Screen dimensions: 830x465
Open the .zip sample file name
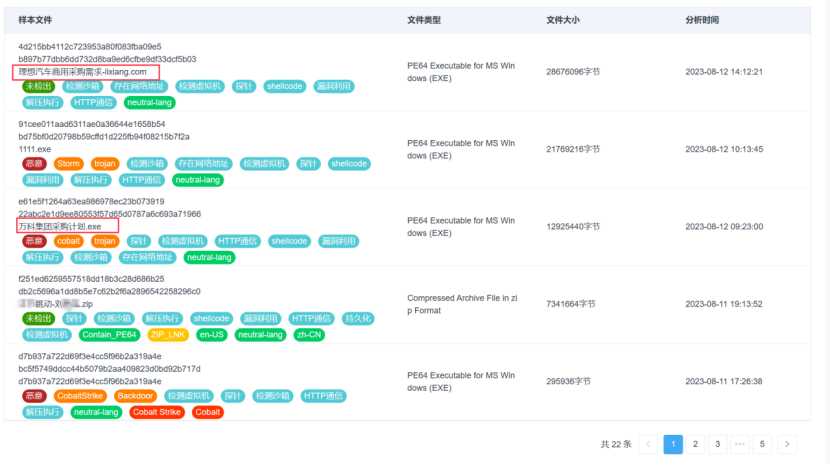(56, 304)
